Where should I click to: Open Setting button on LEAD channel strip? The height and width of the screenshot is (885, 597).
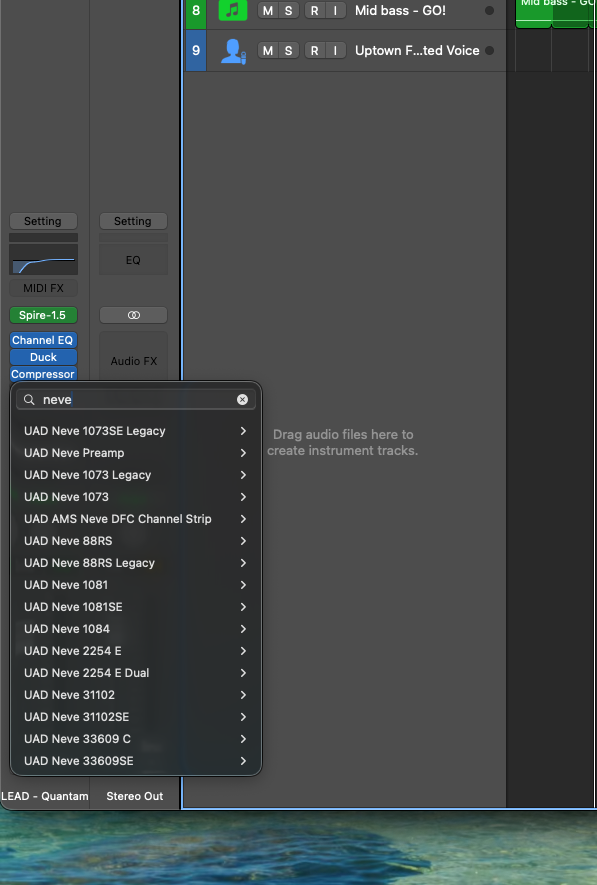pyautogui.click(x=43, y=221)
